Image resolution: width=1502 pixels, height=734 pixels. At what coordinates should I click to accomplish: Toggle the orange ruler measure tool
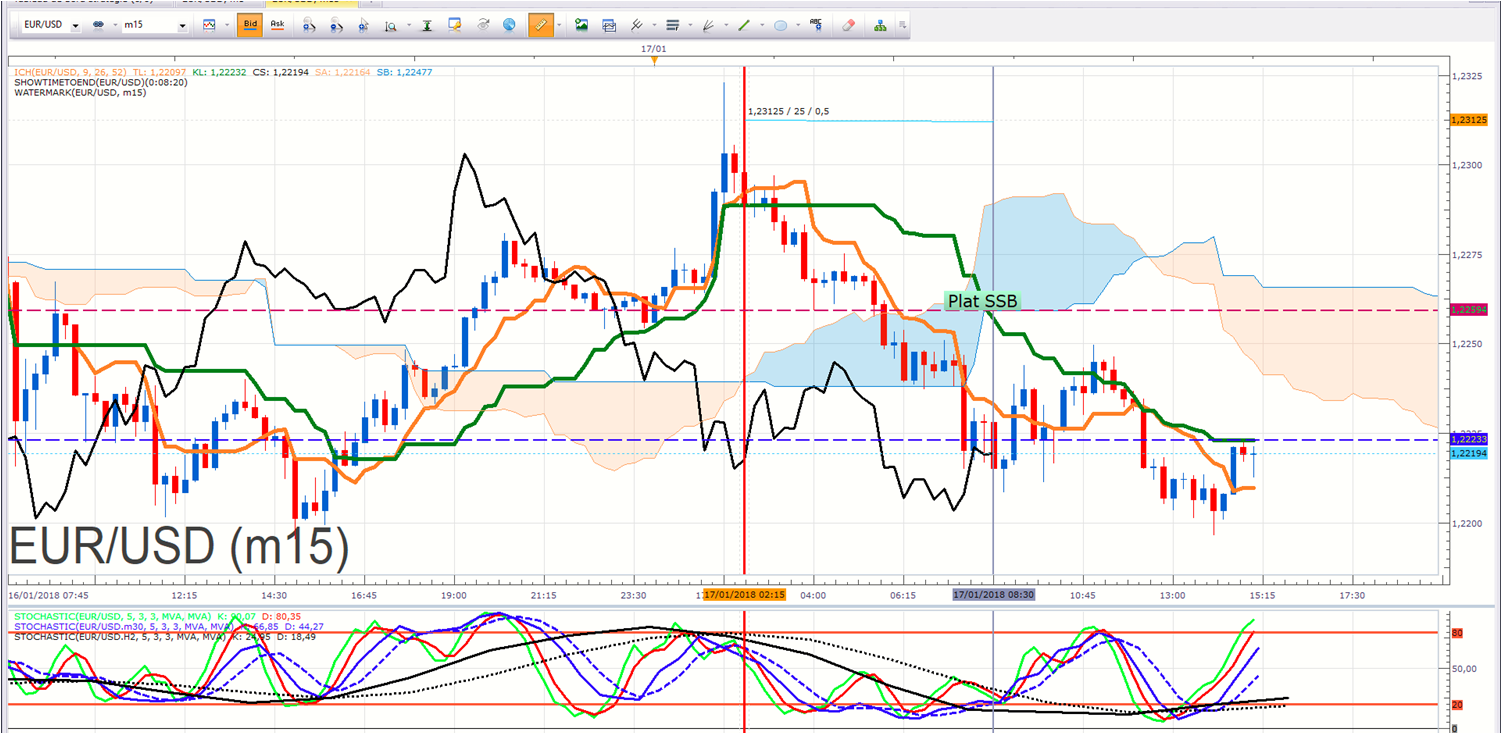point(540,25)
